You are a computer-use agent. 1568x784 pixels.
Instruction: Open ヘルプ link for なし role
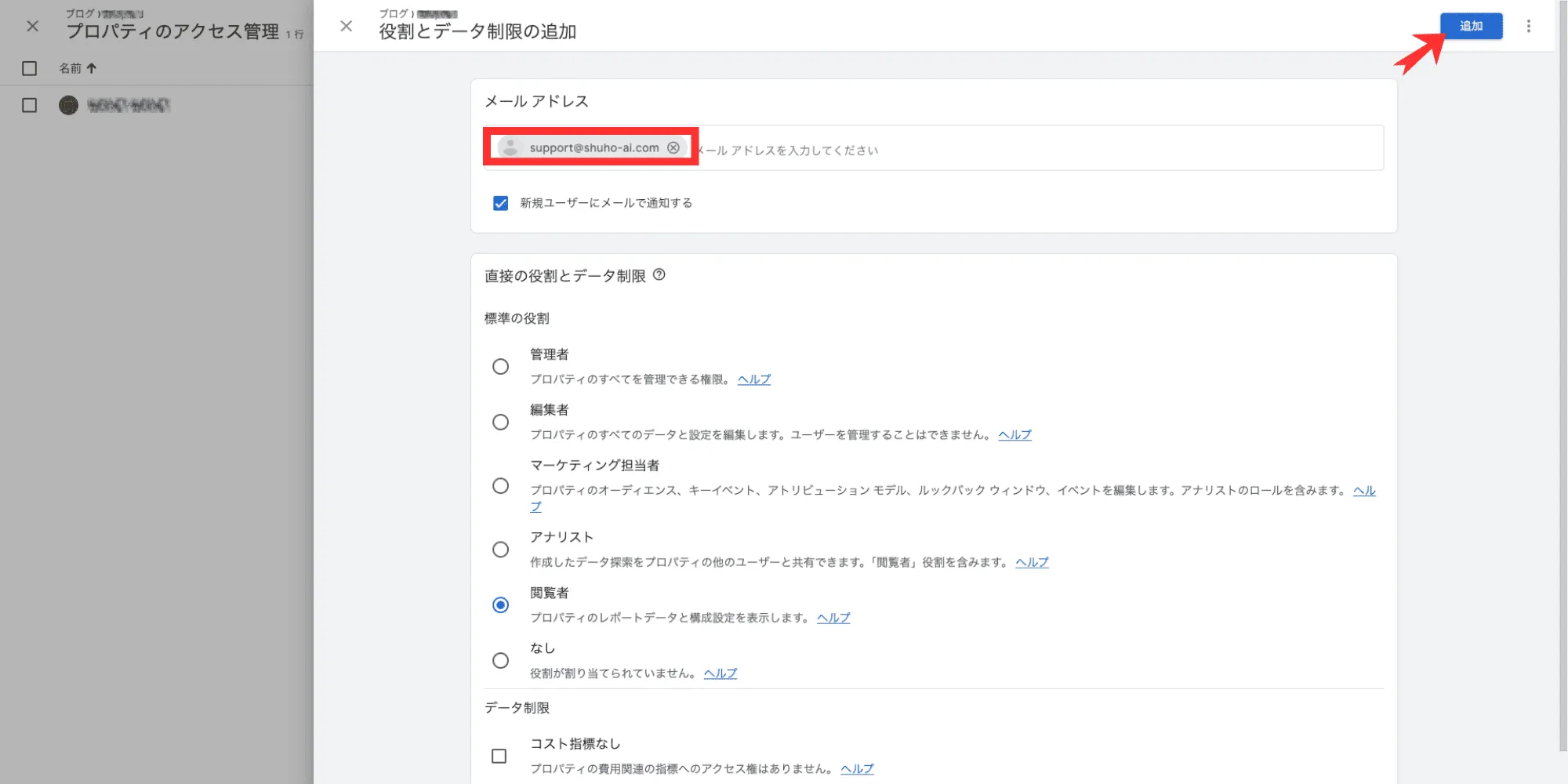click(x=720, y=673)
